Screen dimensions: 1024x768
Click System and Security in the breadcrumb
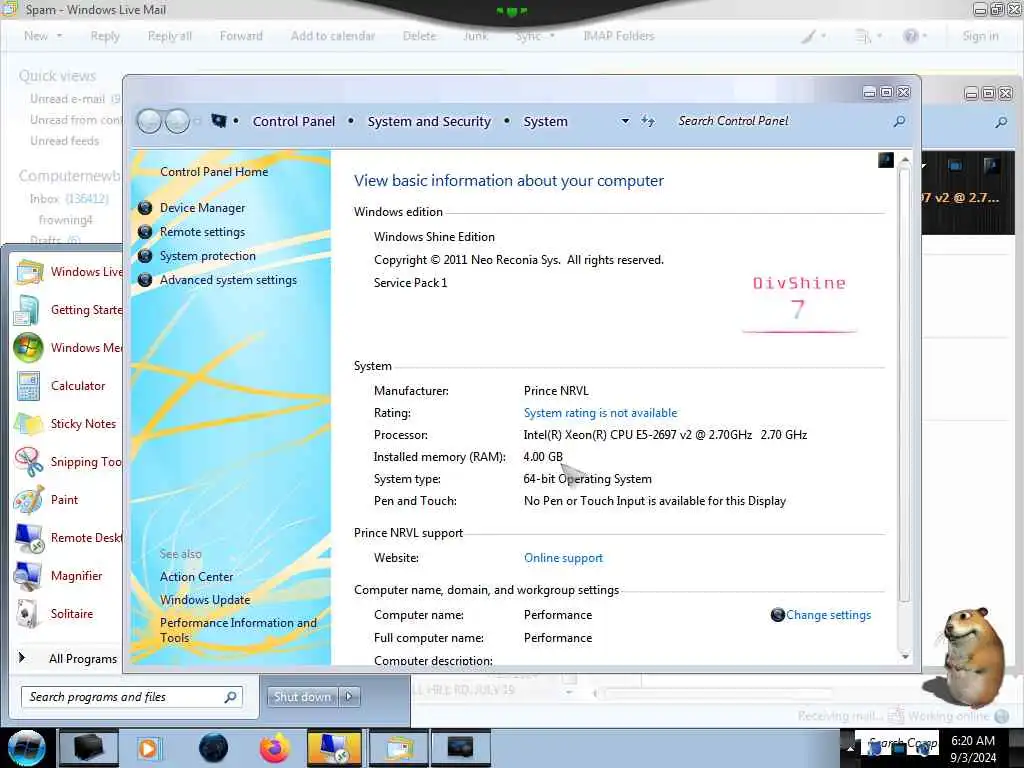(429, 121)
